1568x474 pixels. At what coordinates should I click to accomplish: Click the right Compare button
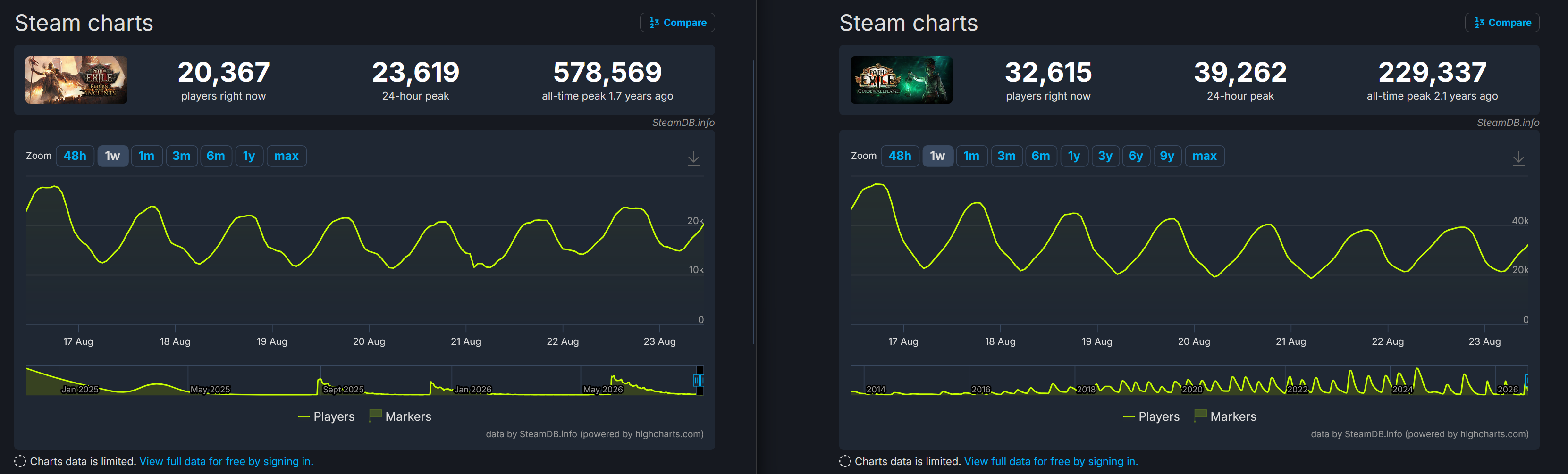[1501, 23]
